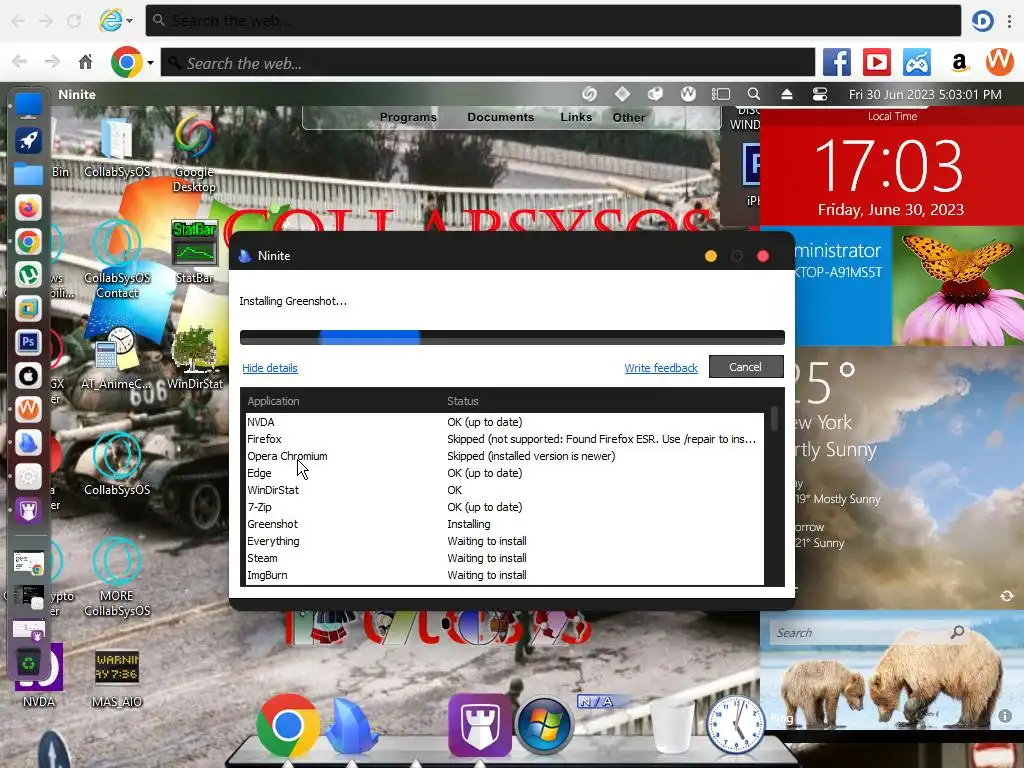The height and width of the screenshot is (768, 1024).
Task: Open the YouTube shortcut icon
Action: (876, 63)
